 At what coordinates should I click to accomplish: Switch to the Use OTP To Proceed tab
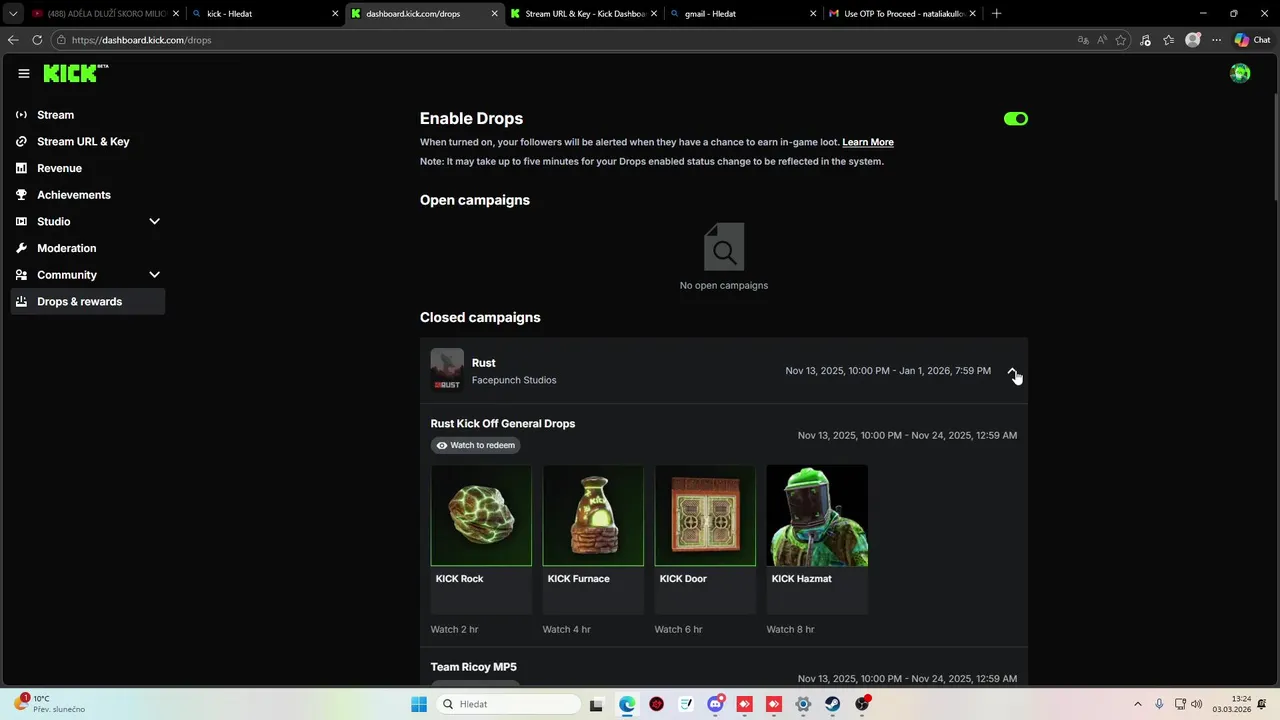click(x=901, y=14)
